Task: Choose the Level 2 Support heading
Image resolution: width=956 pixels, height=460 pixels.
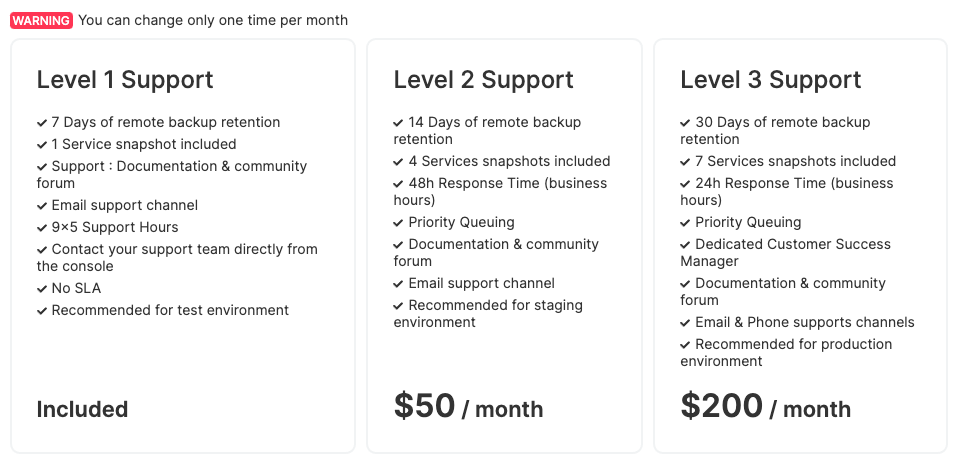Action: [x=483, y=80]
